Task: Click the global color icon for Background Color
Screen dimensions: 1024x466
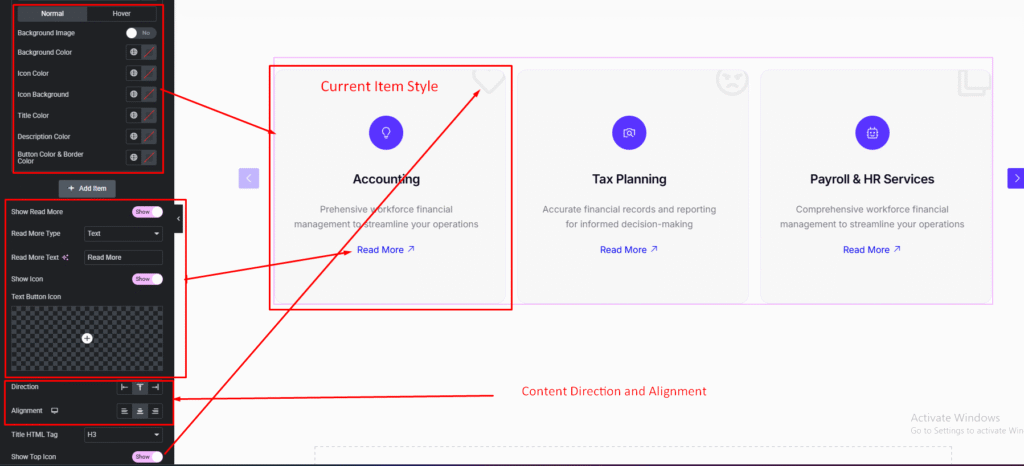Action: click(133, 52)
